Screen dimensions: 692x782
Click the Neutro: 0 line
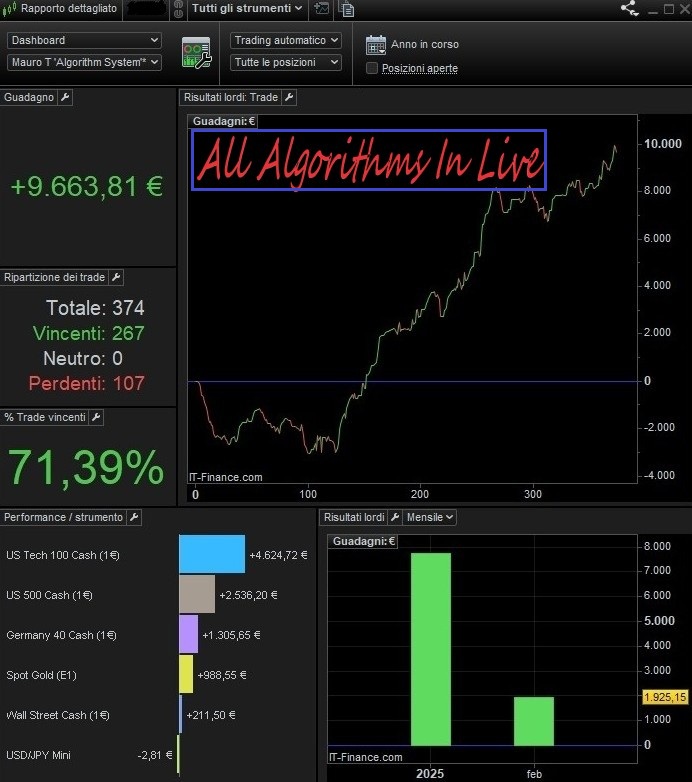click(x=83, y=358)
